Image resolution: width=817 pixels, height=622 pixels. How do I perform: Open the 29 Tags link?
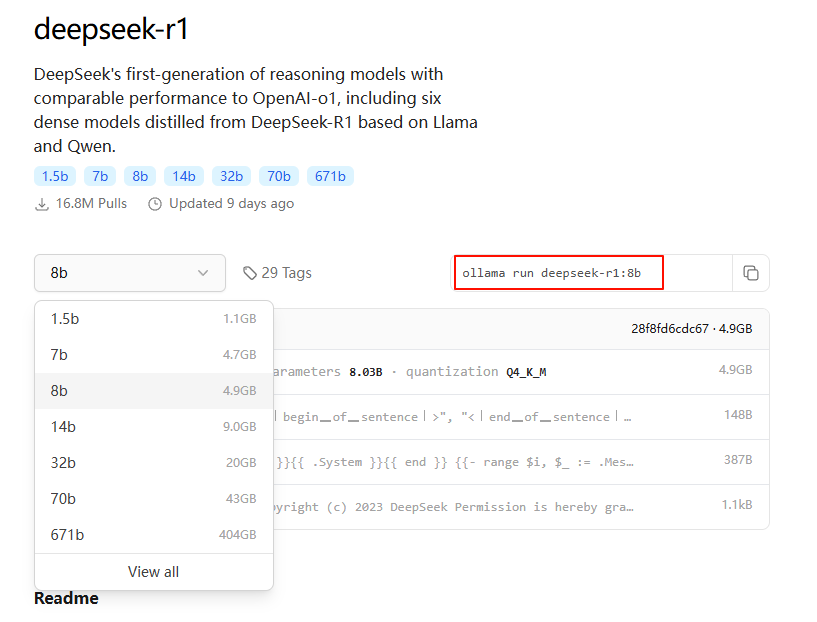[286, 273]
